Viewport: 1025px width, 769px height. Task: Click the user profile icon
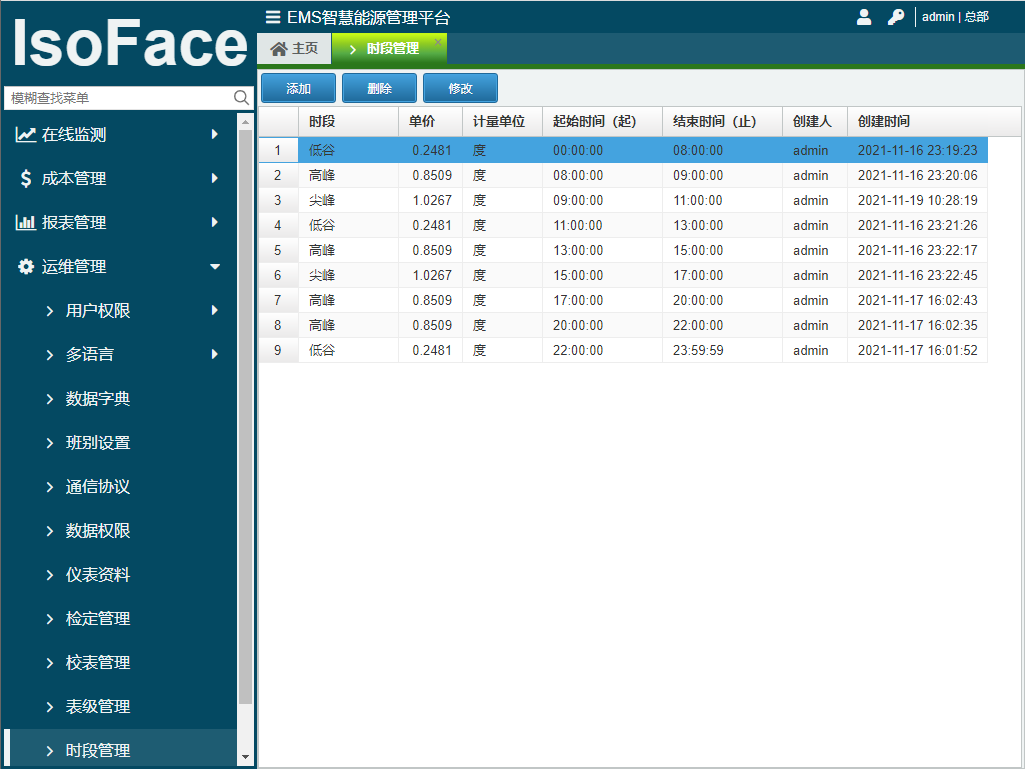click(x=864, y=17)
